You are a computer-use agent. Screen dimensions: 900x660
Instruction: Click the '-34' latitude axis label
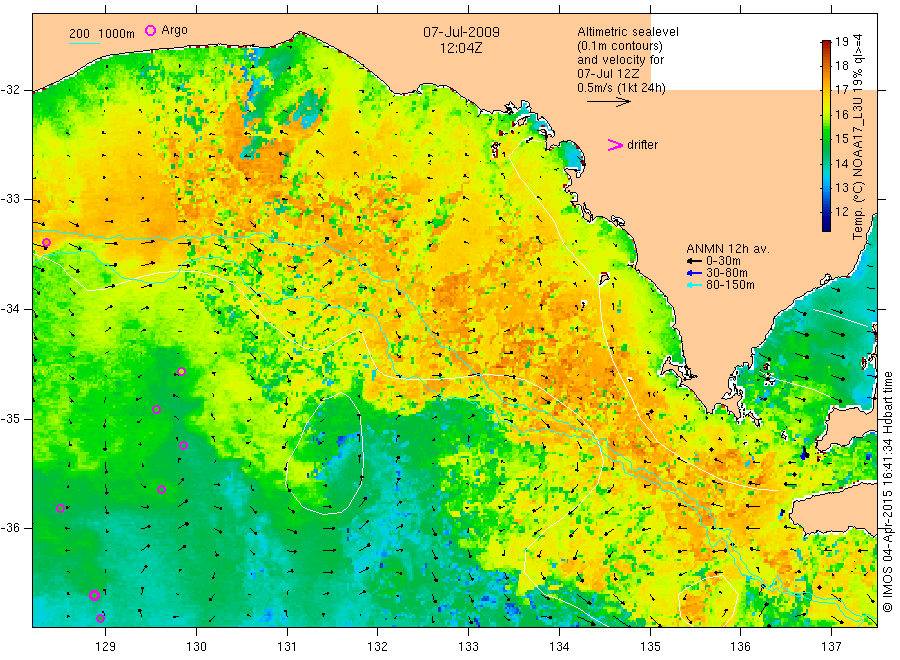(x=10, y=309)
